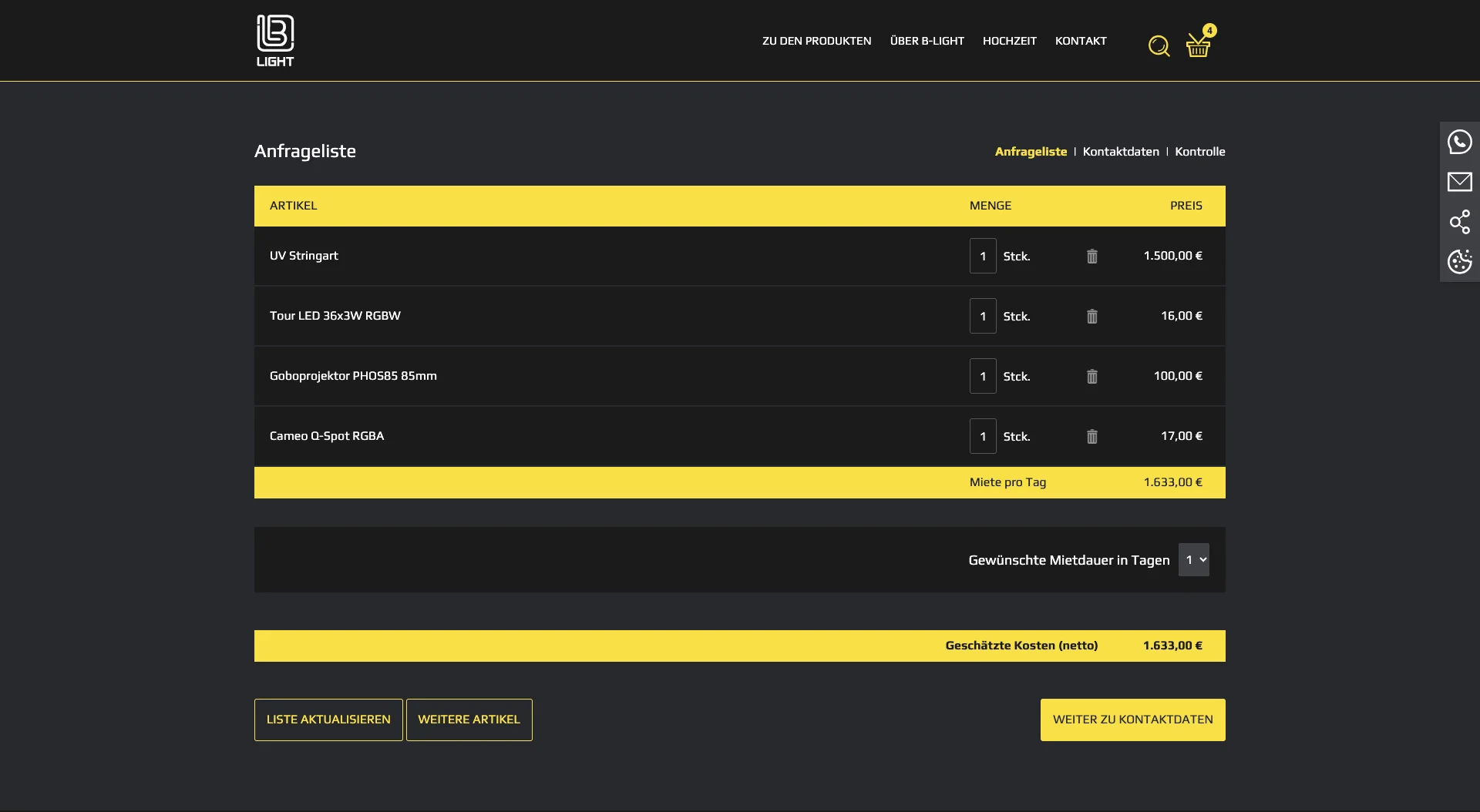
Task: Open the Zu den Produkten menu
Action: [x=816, y=41]
